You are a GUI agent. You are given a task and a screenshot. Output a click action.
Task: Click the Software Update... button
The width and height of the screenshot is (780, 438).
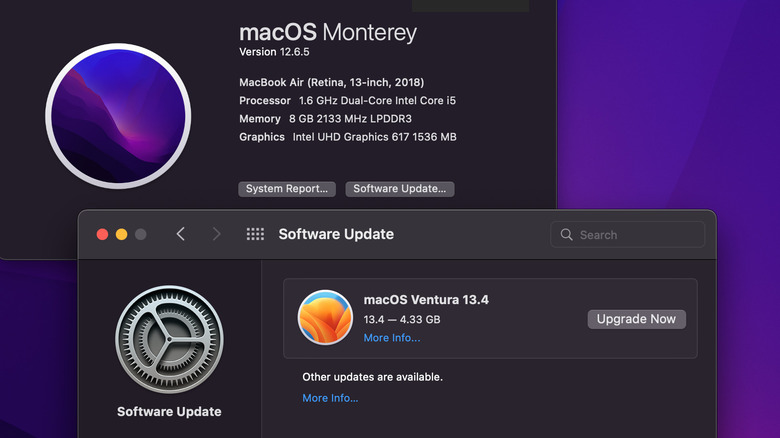coord(400,189)
